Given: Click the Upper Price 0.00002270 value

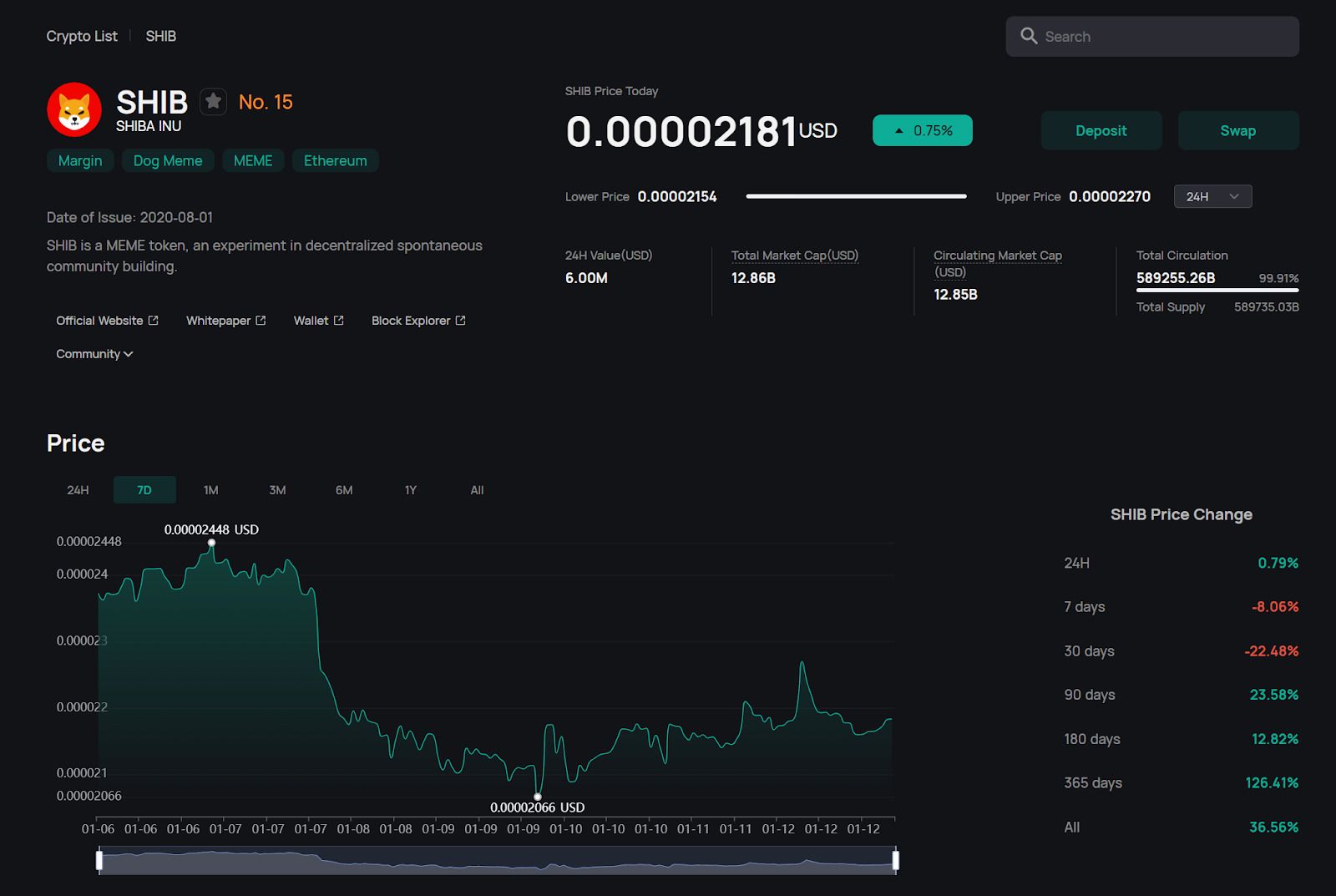Looking at the screenshot, I should tap(1110, 196).
